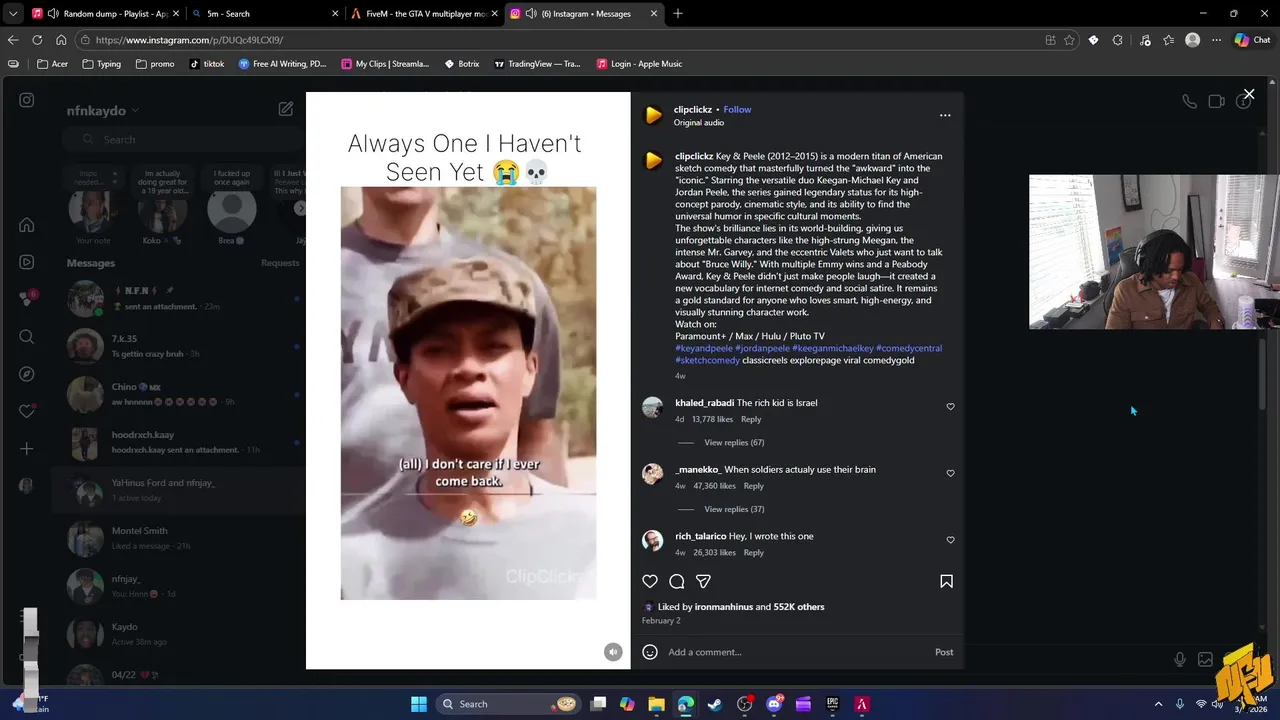The height and width of the screenshot is (720, 1280).
Task: Open the emoji picker in the comment box
Action: [x=650, y=652]
